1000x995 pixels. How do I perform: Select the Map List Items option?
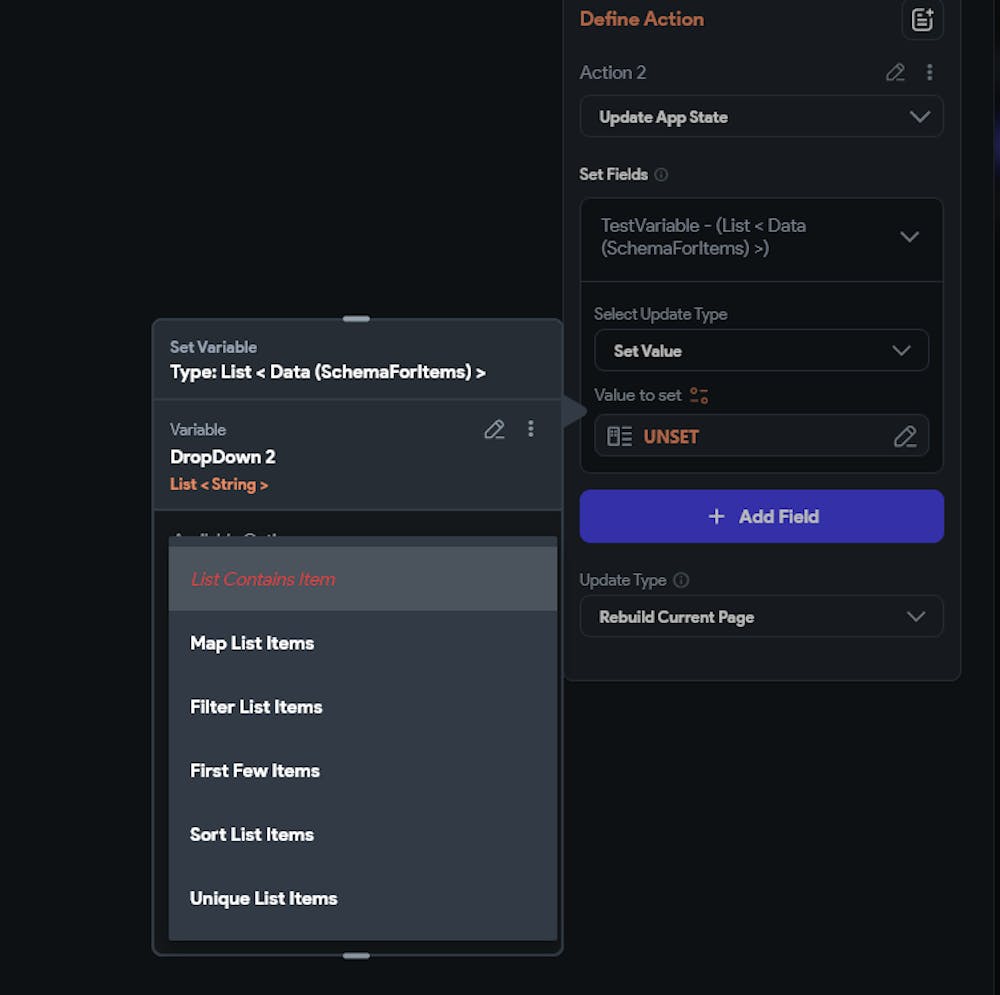(x=252, y=643)
